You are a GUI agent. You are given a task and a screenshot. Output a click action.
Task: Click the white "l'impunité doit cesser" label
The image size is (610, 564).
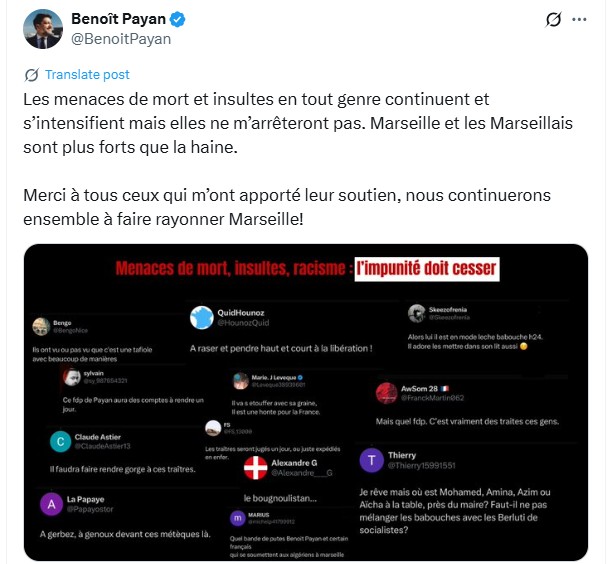[427, 268]
